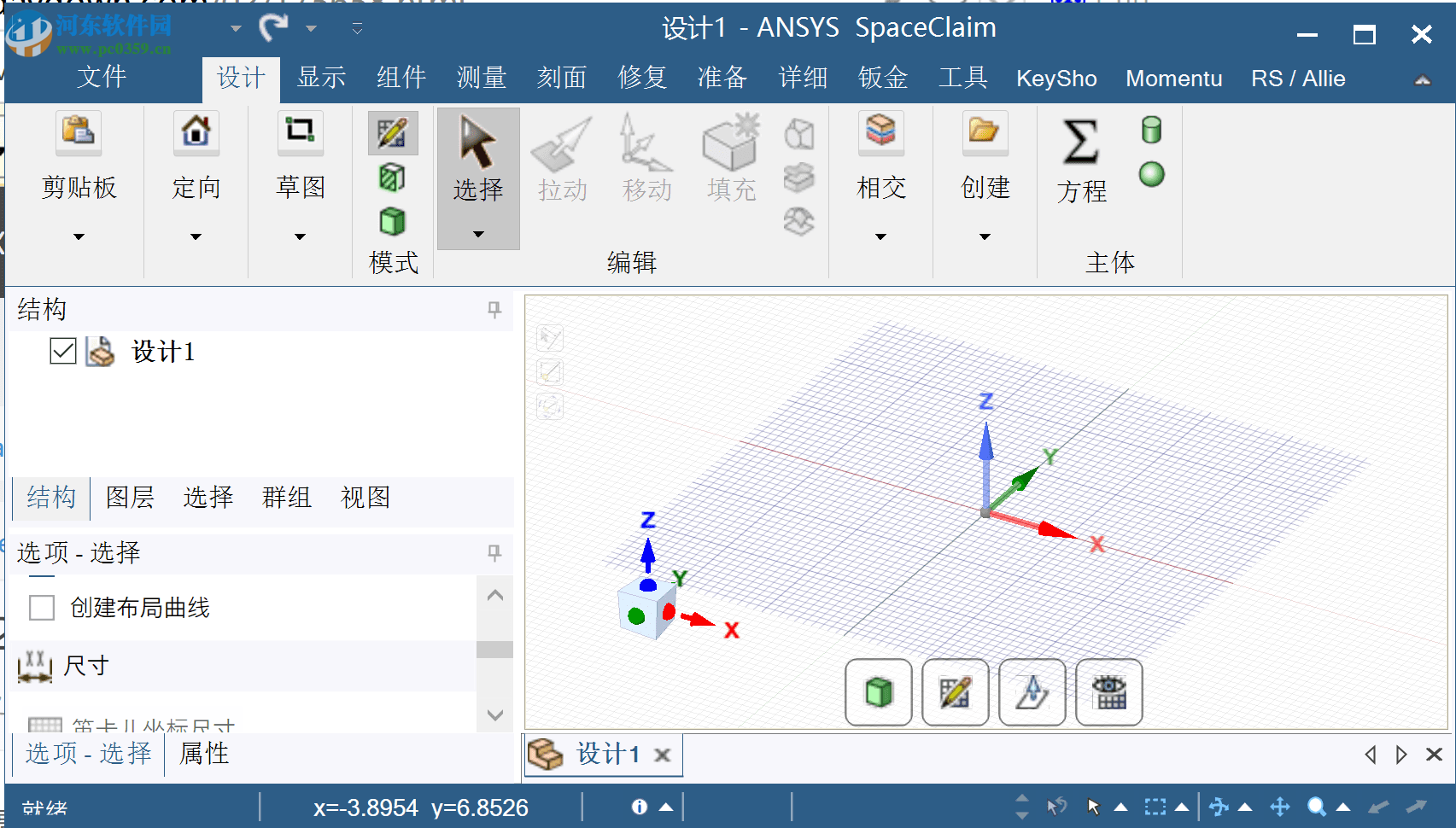Image resolution: width=1456 pixels, height=828 pixels.
Task: Open the 视图 panel tab
Action: point(365,497)
